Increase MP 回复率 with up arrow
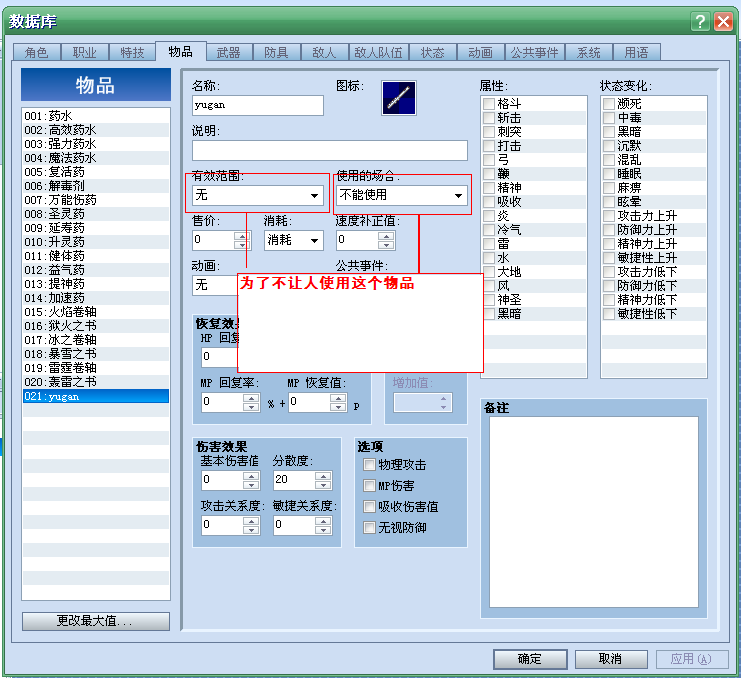The image size is (741, 678). point(251,398)
